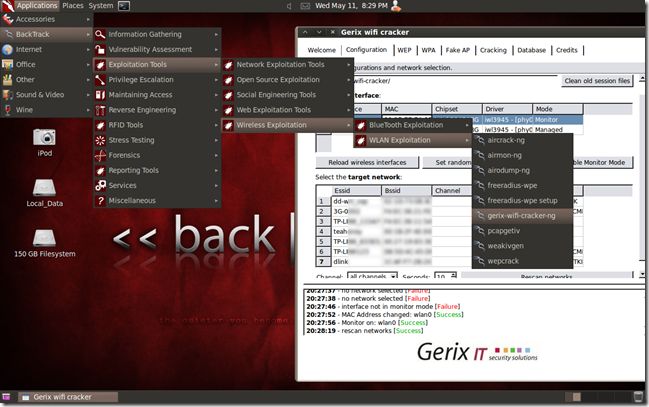The width and height of the screenshot is (649, 407).
Task: Click the Chipset column header
Action: point(457,109)
